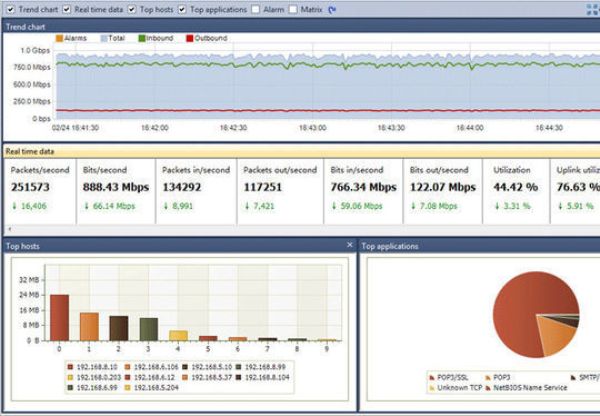Close the Top hosts panel
This screenshot has width=600, height=416.
[350, 245]
